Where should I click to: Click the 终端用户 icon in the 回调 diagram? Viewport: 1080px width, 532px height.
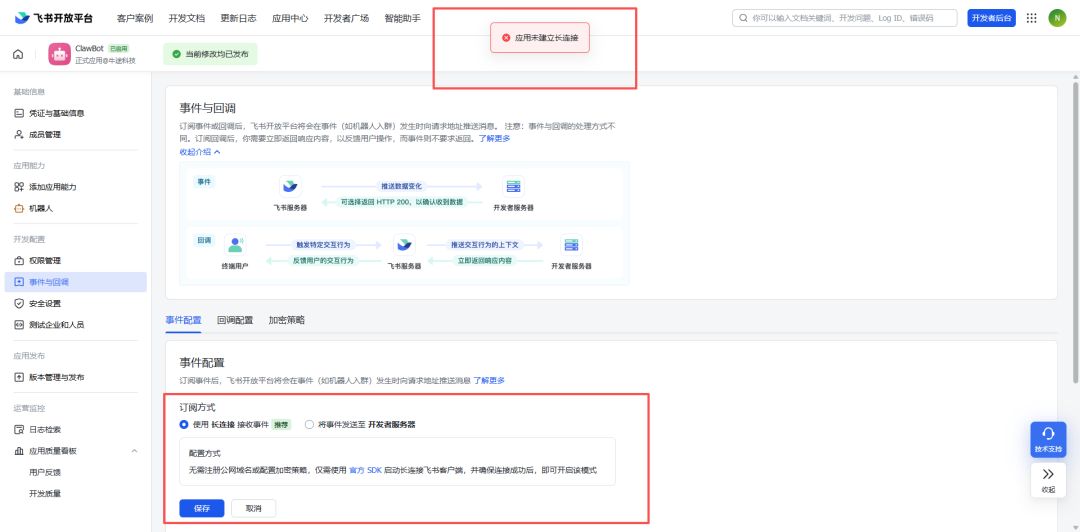(235, 245)
